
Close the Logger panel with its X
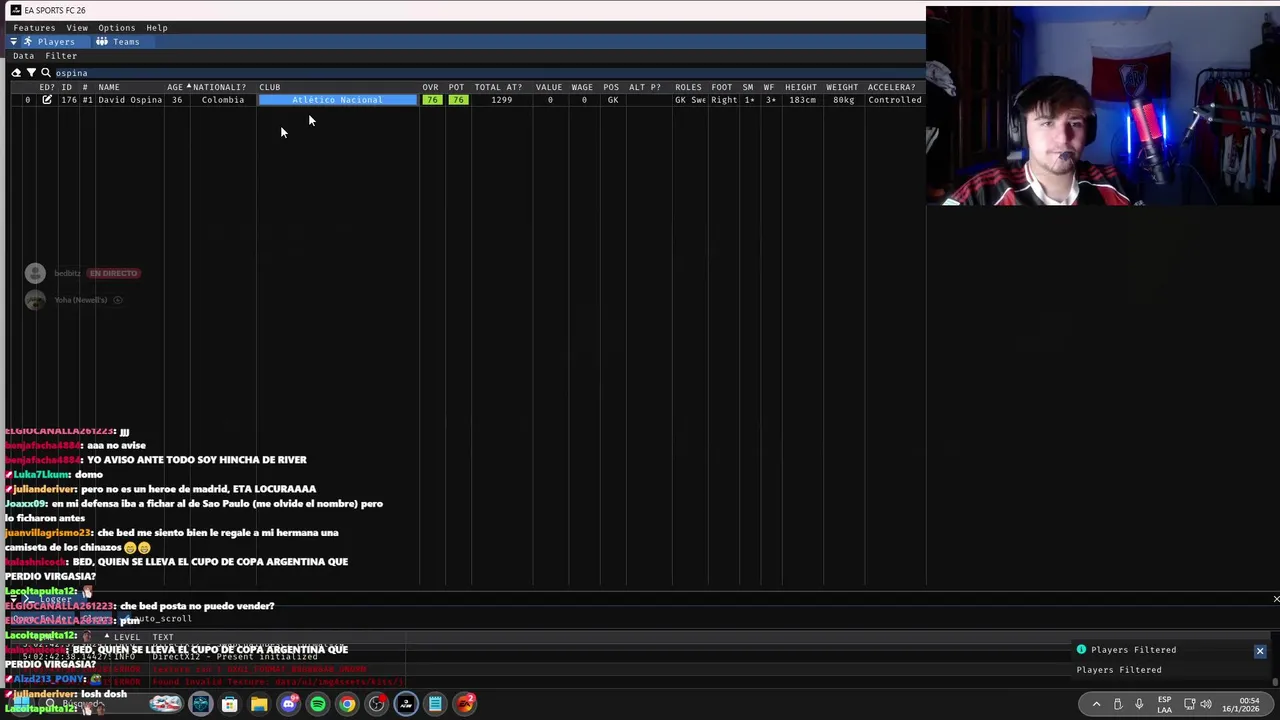pyautogui.click(x=1276, y=599)
